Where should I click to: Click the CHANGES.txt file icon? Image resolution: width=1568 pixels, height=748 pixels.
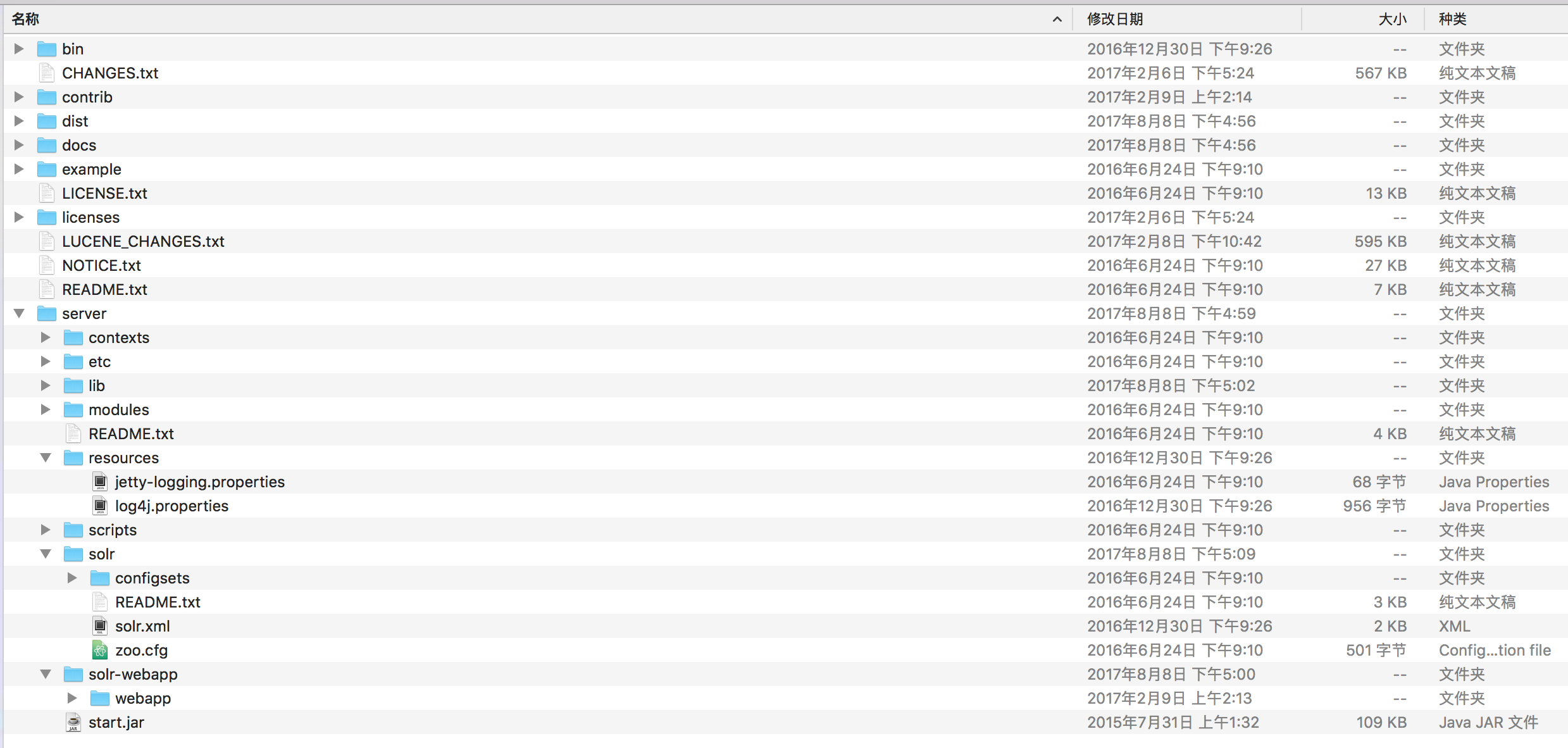[x=47, y=73]
